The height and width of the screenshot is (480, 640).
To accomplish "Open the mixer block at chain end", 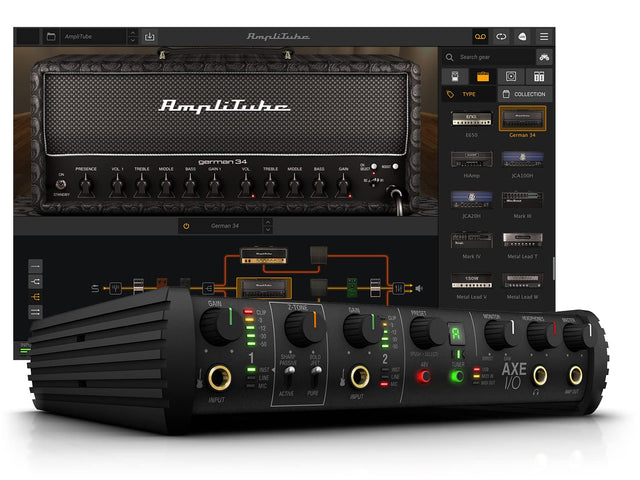I will point(398,289).
